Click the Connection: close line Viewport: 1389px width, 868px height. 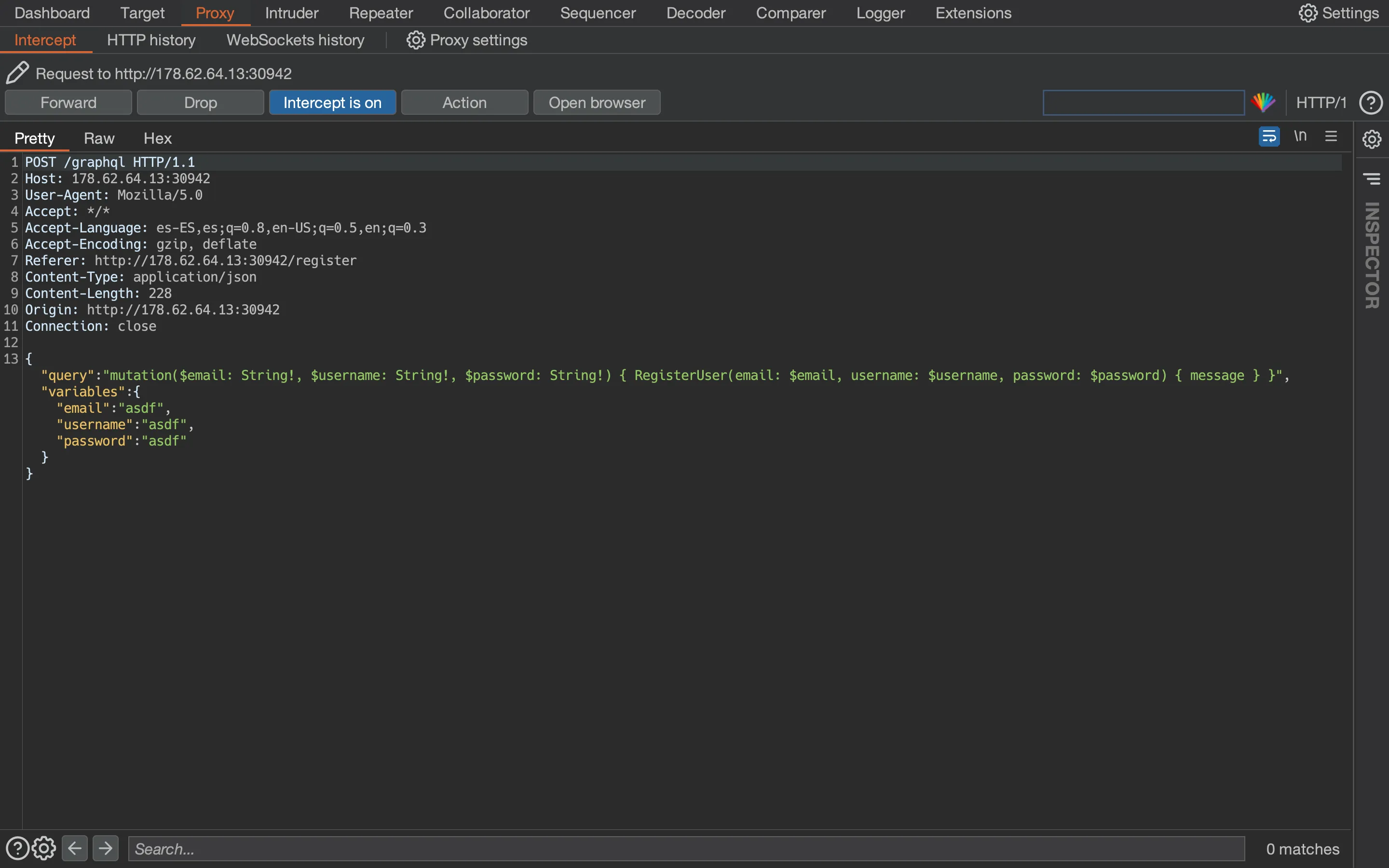pos(91,326)
